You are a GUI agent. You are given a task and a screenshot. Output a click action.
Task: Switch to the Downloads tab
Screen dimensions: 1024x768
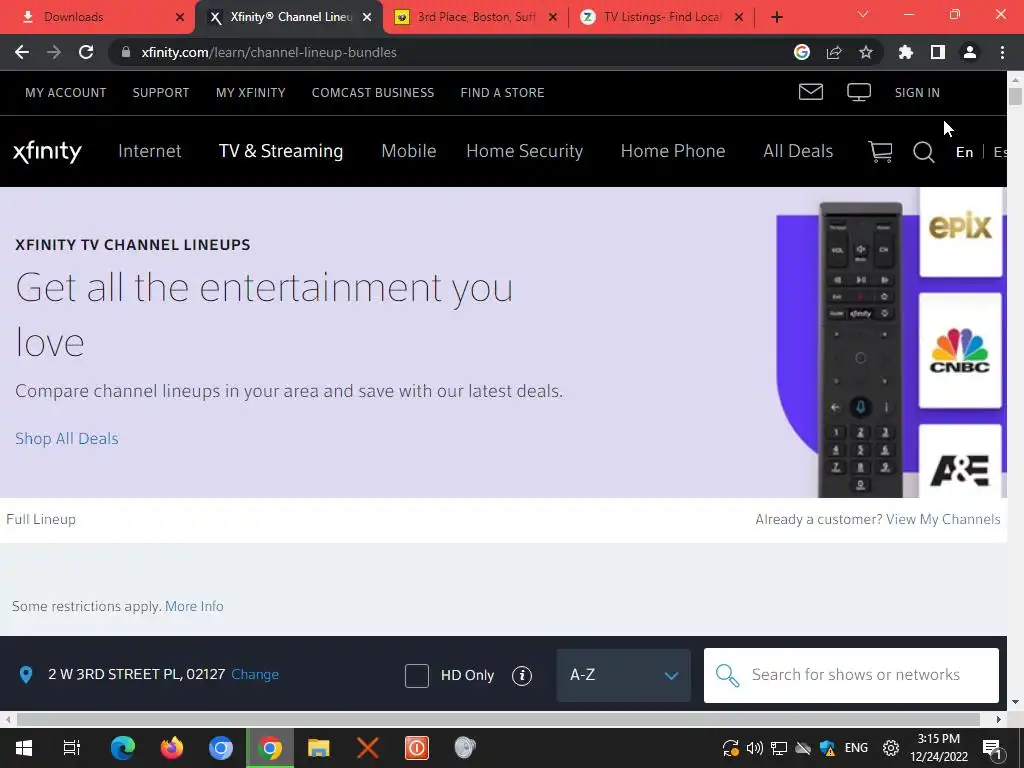point(98,17)
